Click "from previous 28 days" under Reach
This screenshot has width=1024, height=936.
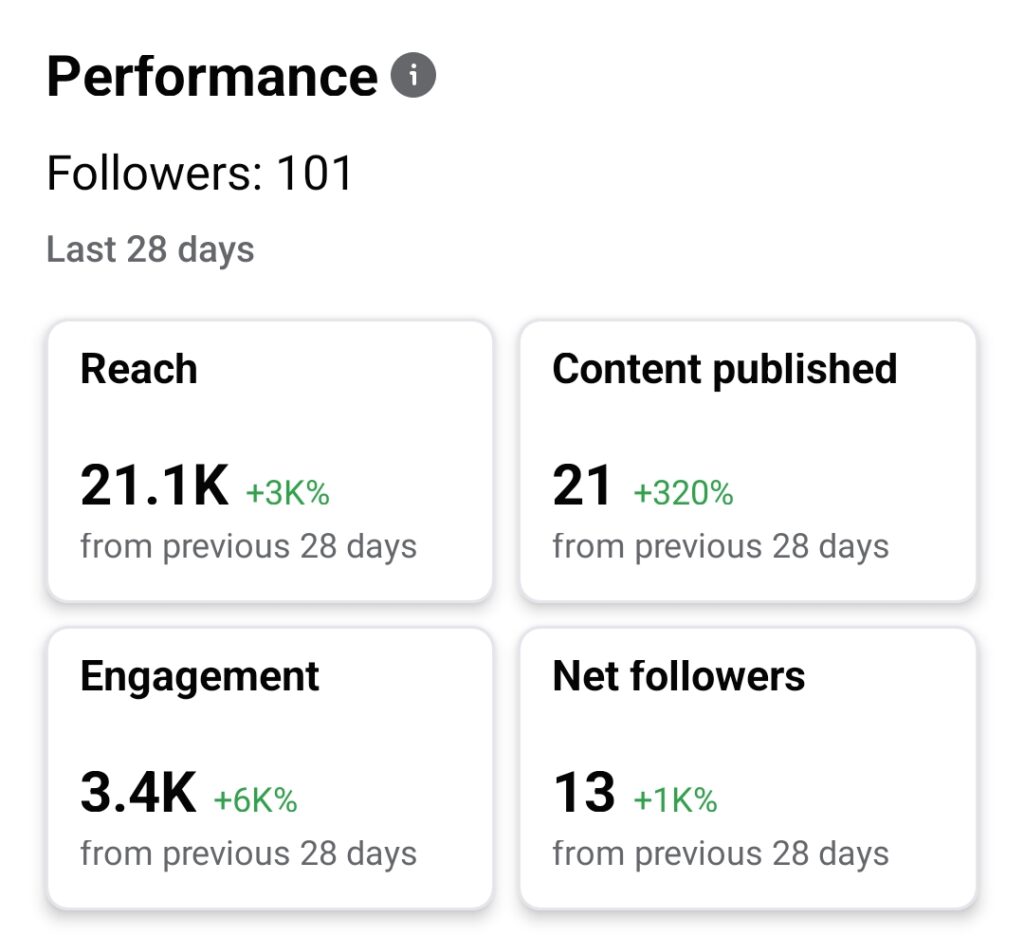tap(248, 547)
